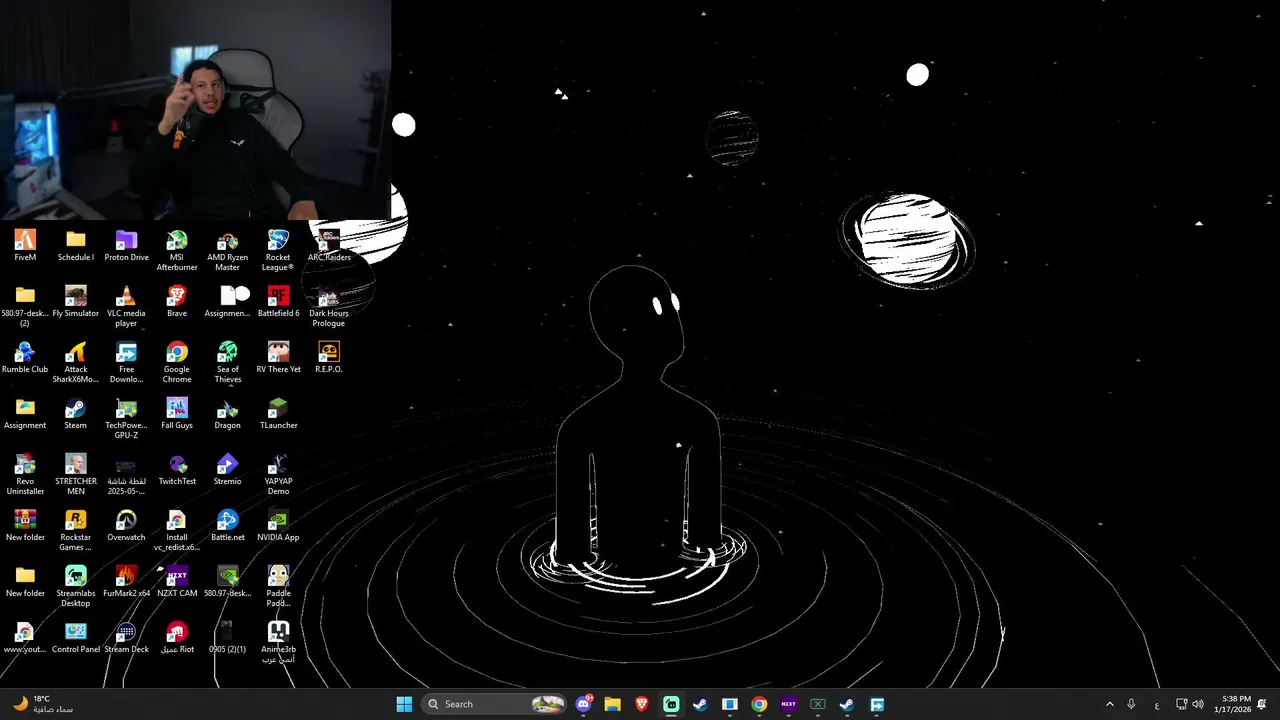Screen dimensions: 1280x720
Task: Open the TLauncher Minecraft icon
Action: pyautogui.click(x=278, y=414)
